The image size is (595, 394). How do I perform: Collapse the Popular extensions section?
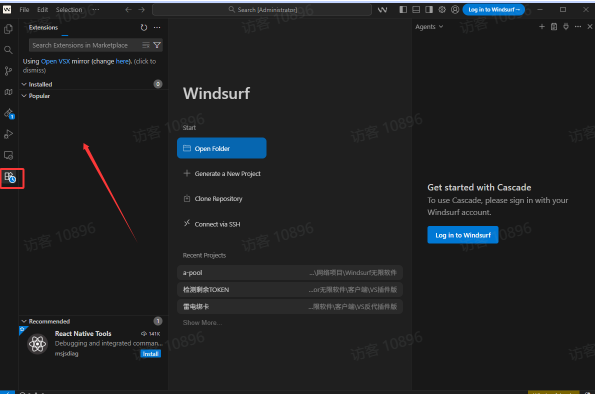pyautogui.click(x=24, y=96)
